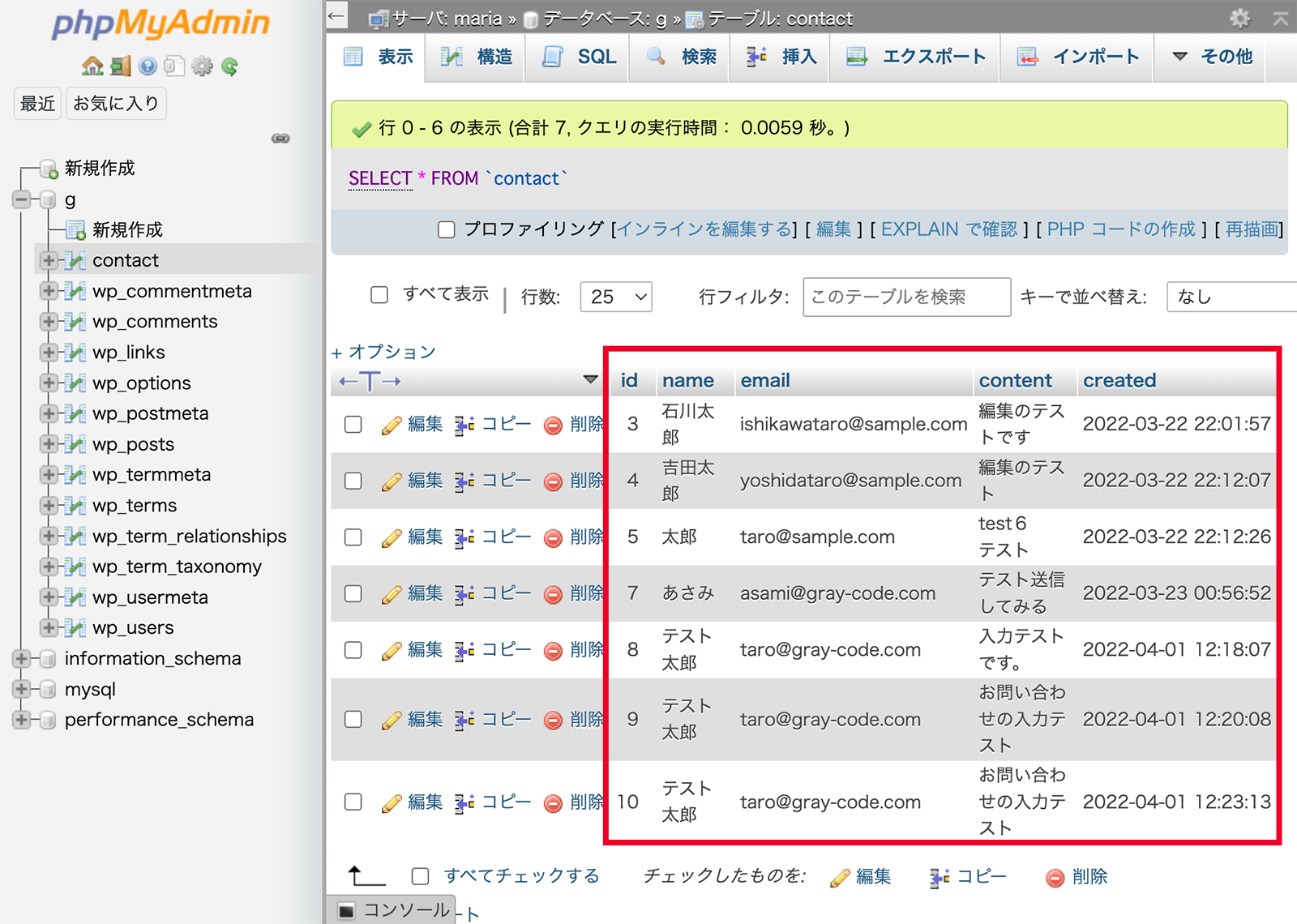The height and width of the screenshot is (924, 1297).
Task: Open the more tabs menu
Action: (1211, 57)
